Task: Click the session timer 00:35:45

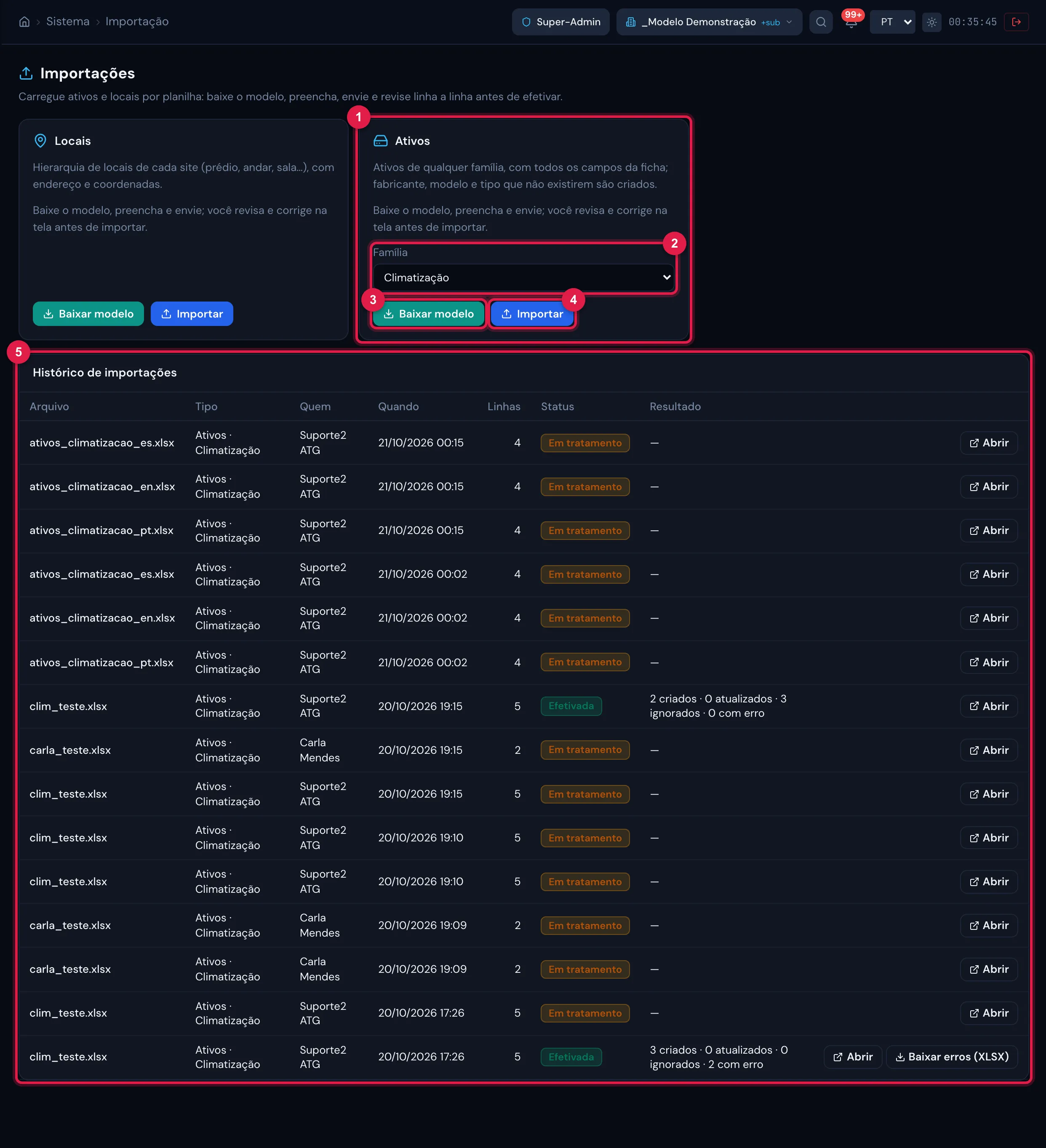Action: point(973,22)
